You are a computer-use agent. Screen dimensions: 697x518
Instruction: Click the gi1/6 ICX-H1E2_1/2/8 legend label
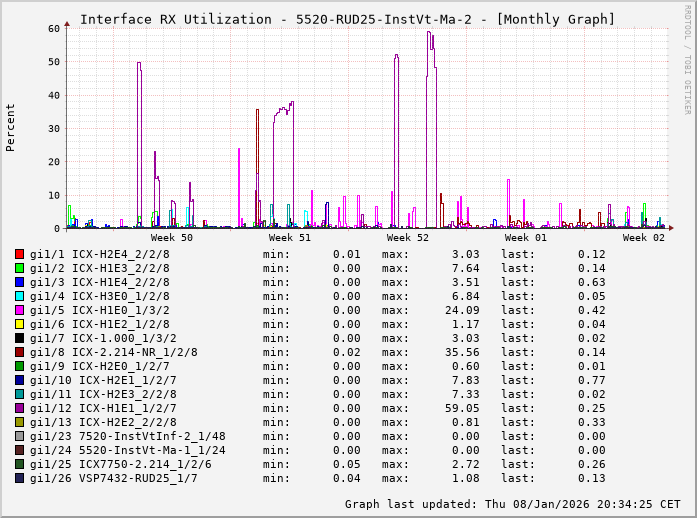point(100,324)
